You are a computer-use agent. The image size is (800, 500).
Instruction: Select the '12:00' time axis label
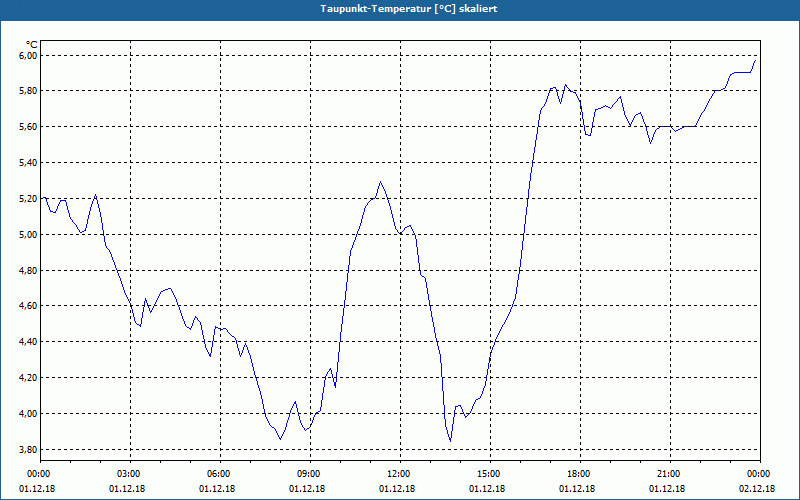pos(400,474)
